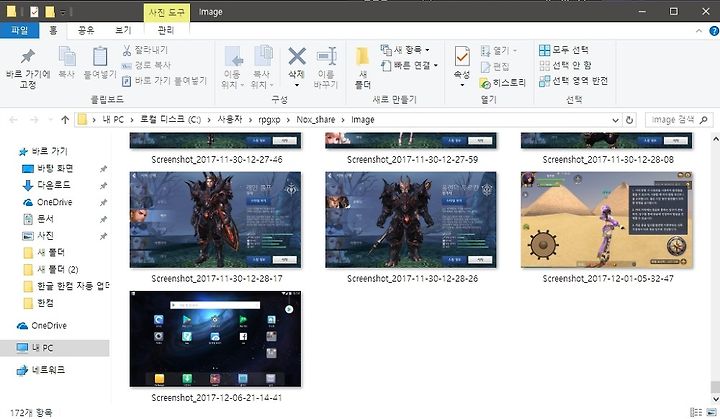This screenshot has height=419, width=720.
Task: Click Nox_share breadcrumb segment
Action: click(316, 120)
